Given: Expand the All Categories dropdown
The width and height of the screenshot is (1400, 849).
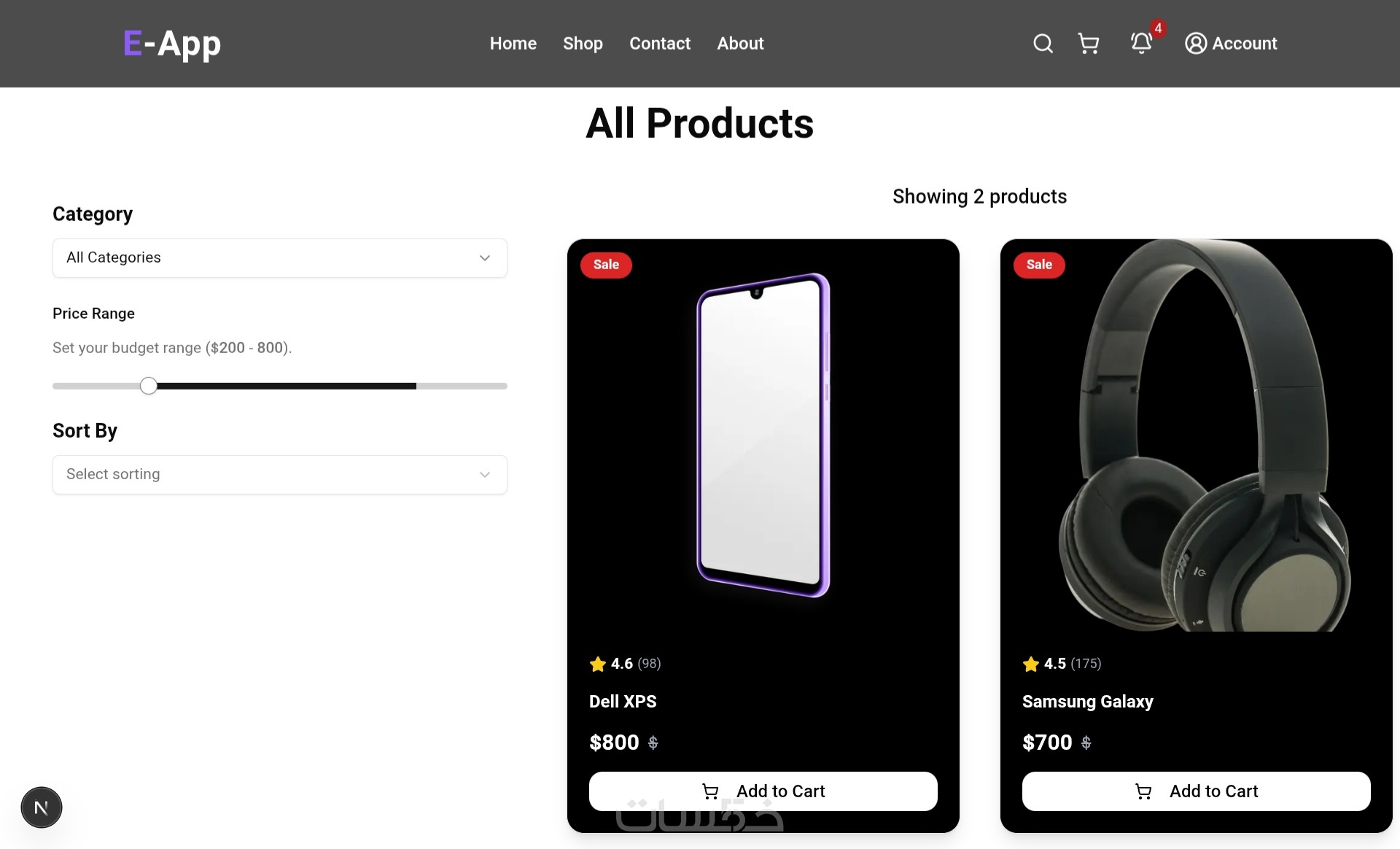Looking at the screenshot, I should (279, 258).
